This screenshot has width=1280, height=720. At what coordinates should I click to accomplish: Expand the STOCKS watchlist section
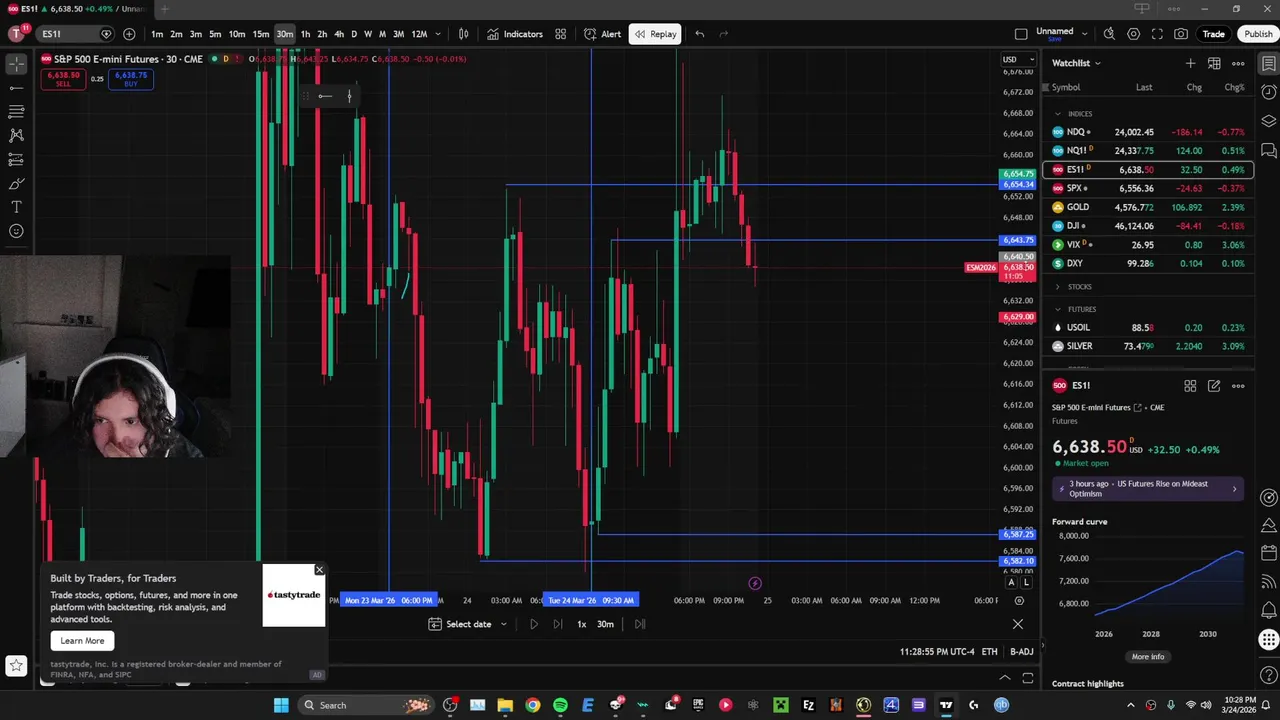click(1057, 287)
